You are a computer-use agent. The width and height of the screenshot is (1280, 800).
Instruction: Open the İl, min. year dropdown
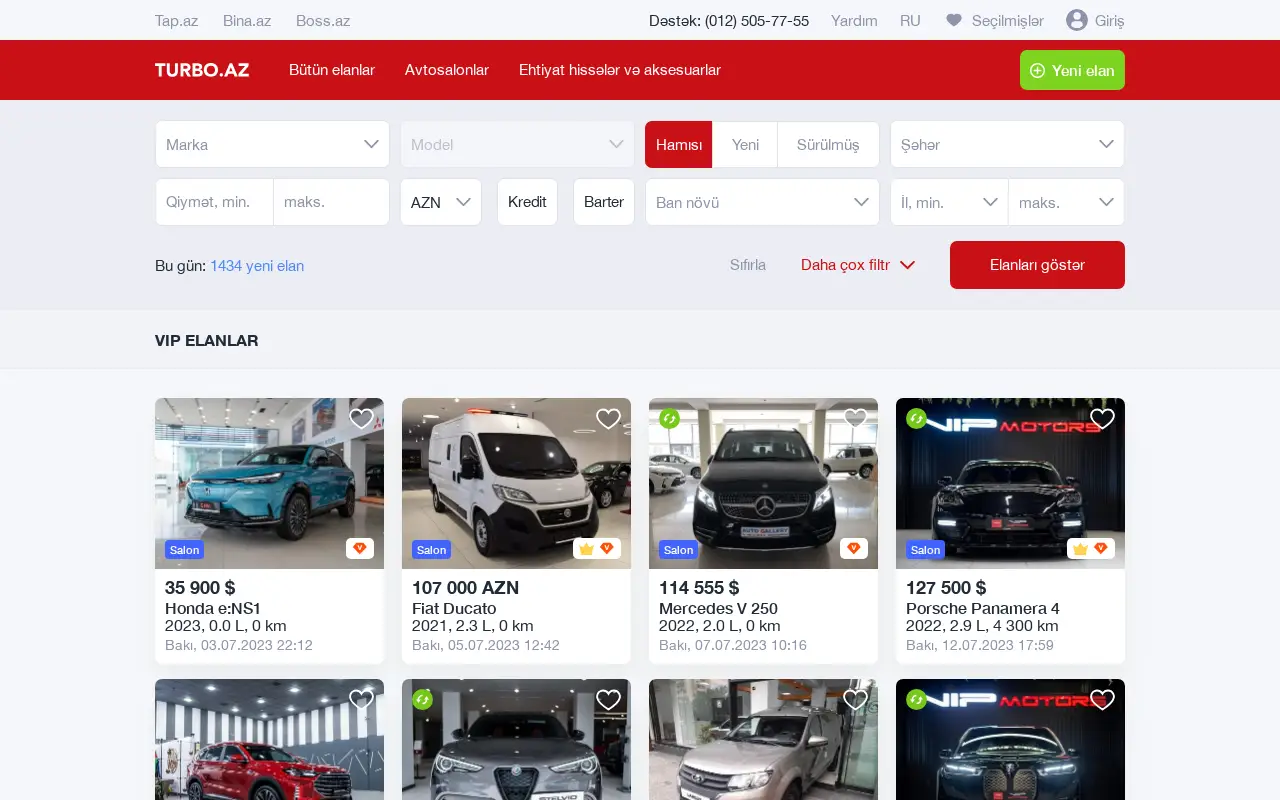tap(949, 202)
